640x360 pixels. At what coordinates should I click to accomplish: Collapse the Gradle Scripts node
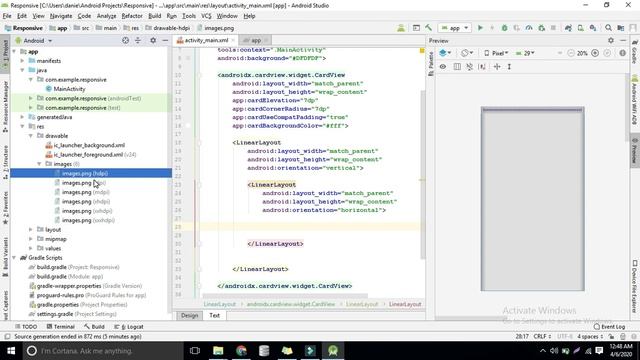[14, 258]
